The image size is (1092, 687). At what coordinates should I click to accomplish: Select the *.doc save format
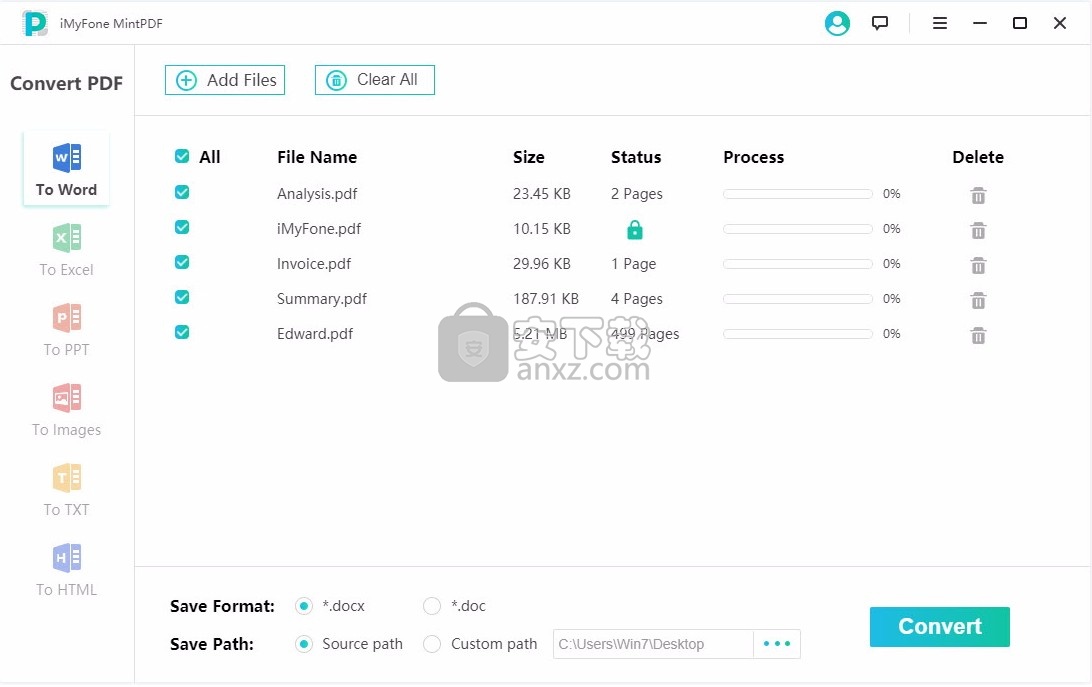432,606
